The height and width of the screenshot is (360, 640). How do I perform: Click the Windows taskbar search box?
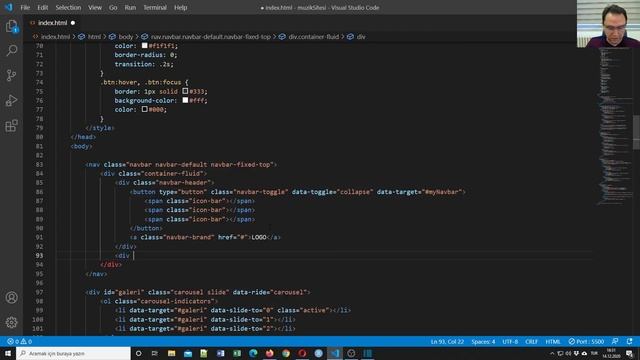pos(73,353)
